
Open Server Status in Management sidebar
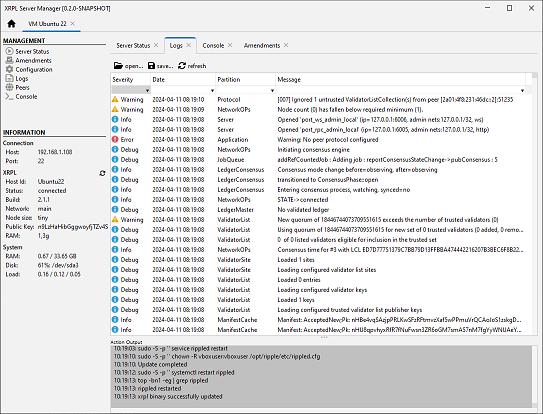click(x=27, y=51)
